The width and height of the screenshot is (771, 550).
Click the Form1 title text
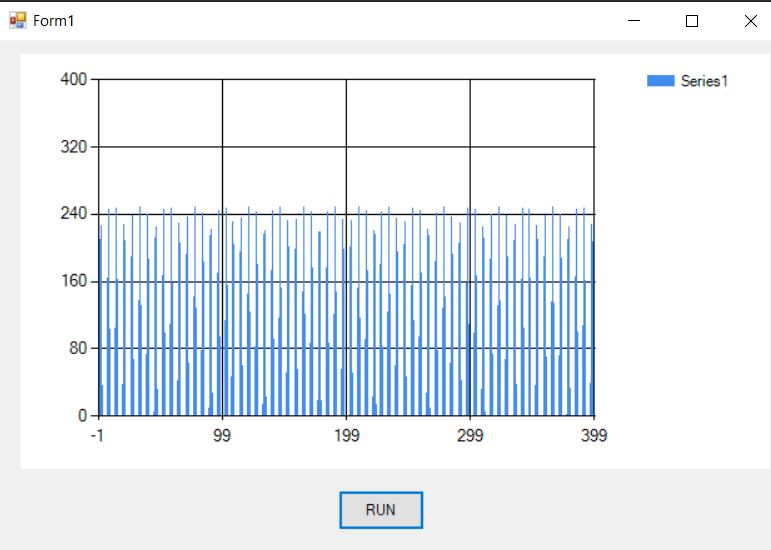coord(54,21)
